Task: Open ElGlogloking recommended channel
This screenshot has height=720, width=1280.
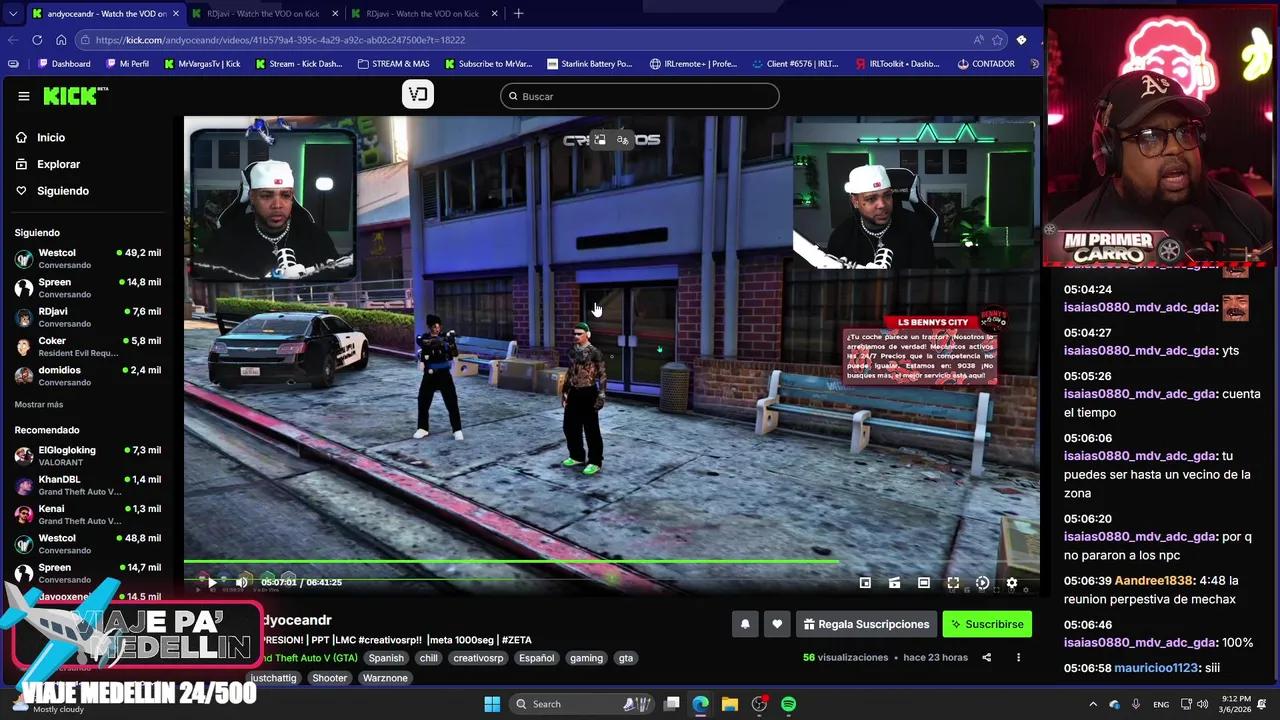Action: 88,456
